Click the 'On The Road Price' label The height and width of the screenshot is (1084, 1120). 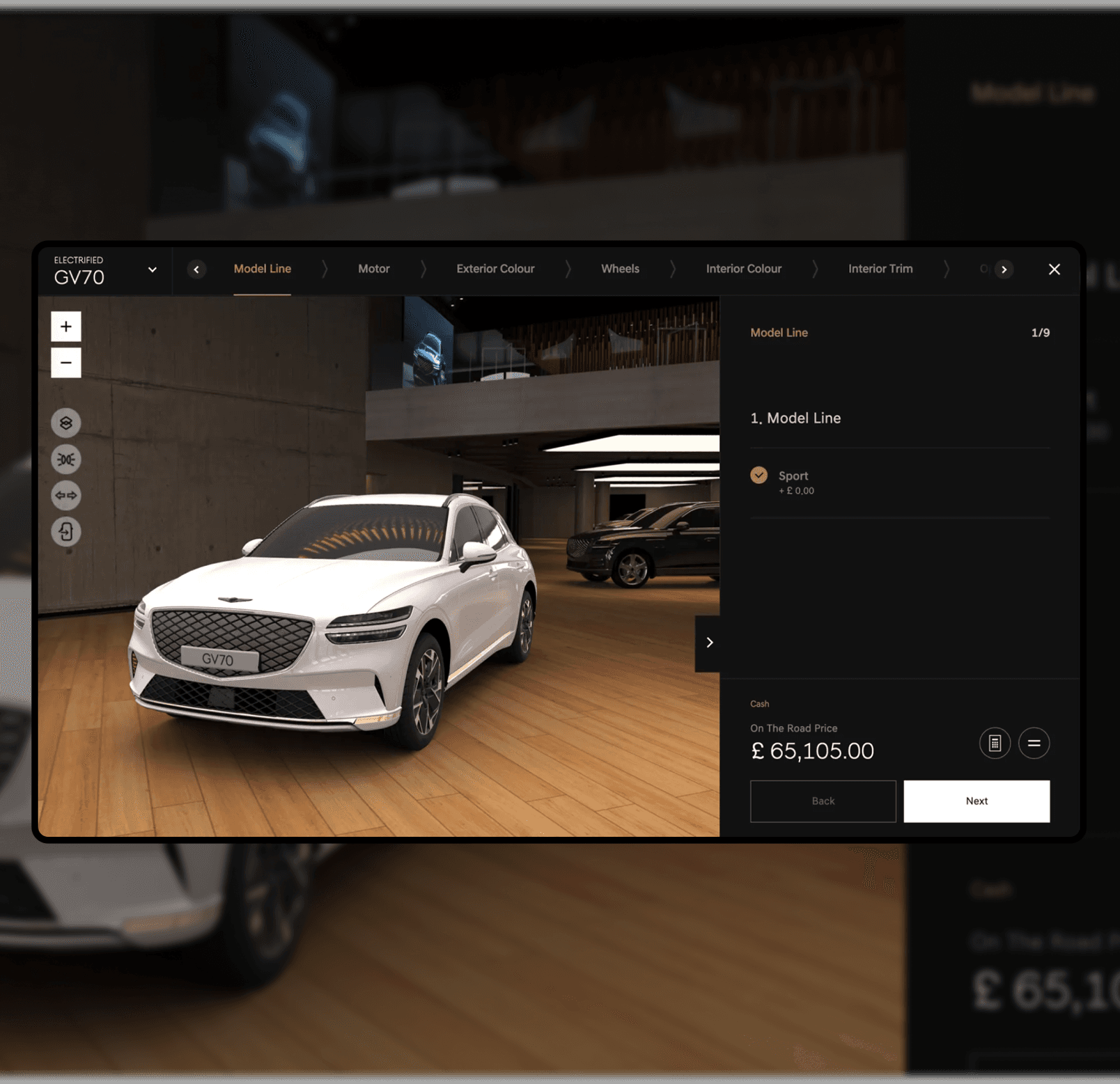coord(793,728)
